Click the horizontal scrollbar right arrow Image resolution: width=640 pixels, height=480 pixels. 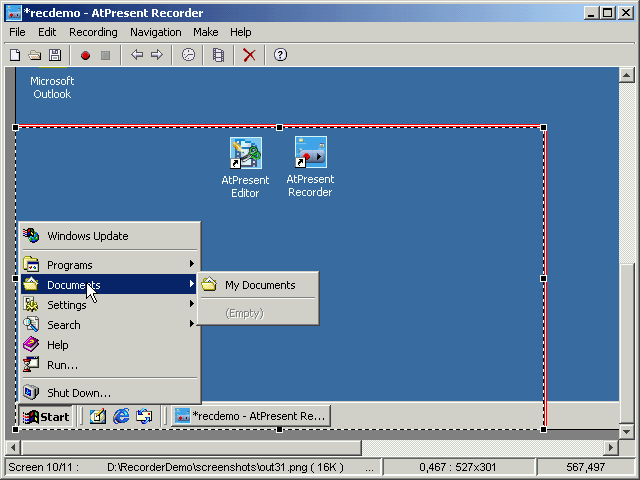[610, 447]
